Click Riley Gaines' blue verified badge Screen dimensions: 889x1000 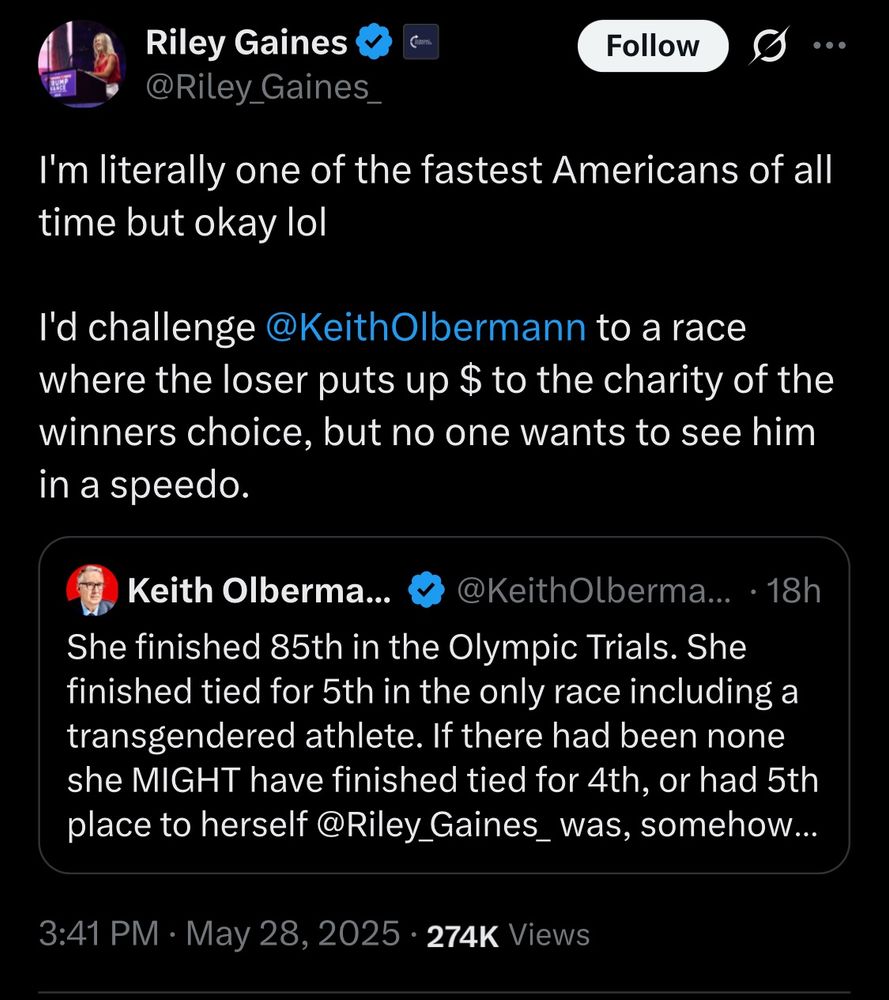pos(376,43)
